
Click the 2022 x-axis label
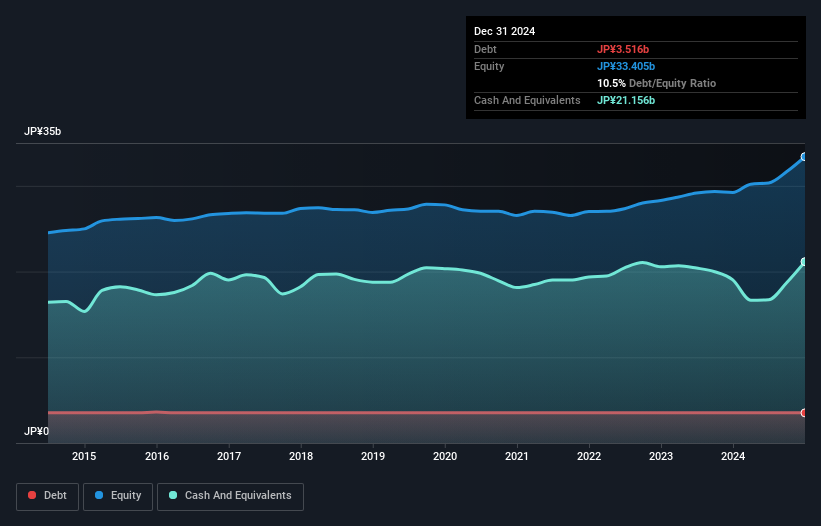click(589, 456)
